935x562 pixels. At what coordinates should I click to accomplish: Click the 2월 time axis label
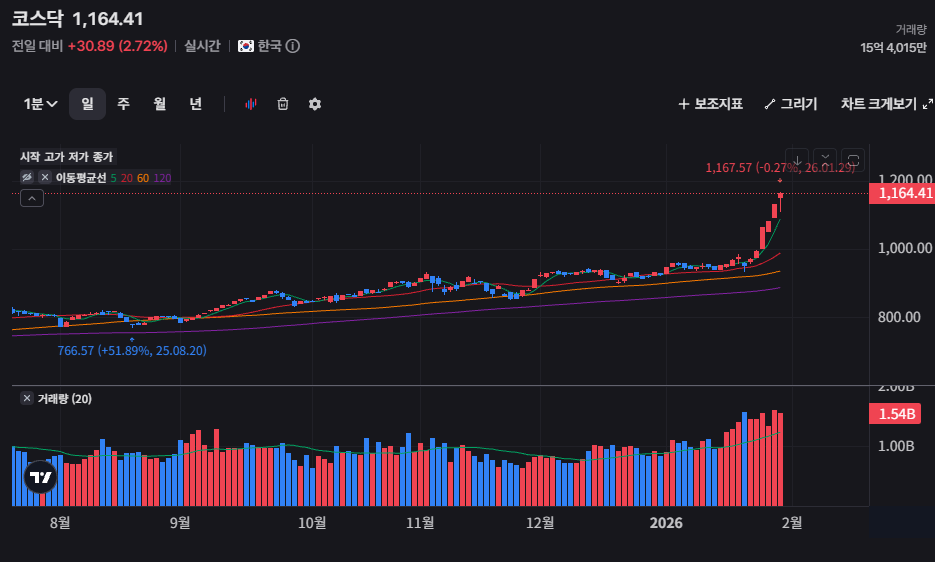tap(792, 523)
